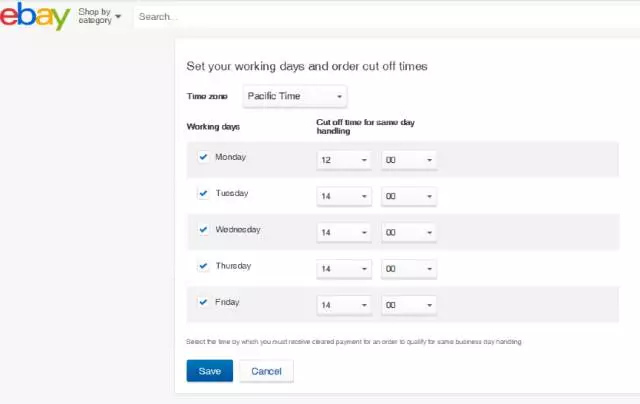This screenshot has height=404, width=640.
Task: Uncheck the Monday working day checkbox
Action: pos(204,157)
